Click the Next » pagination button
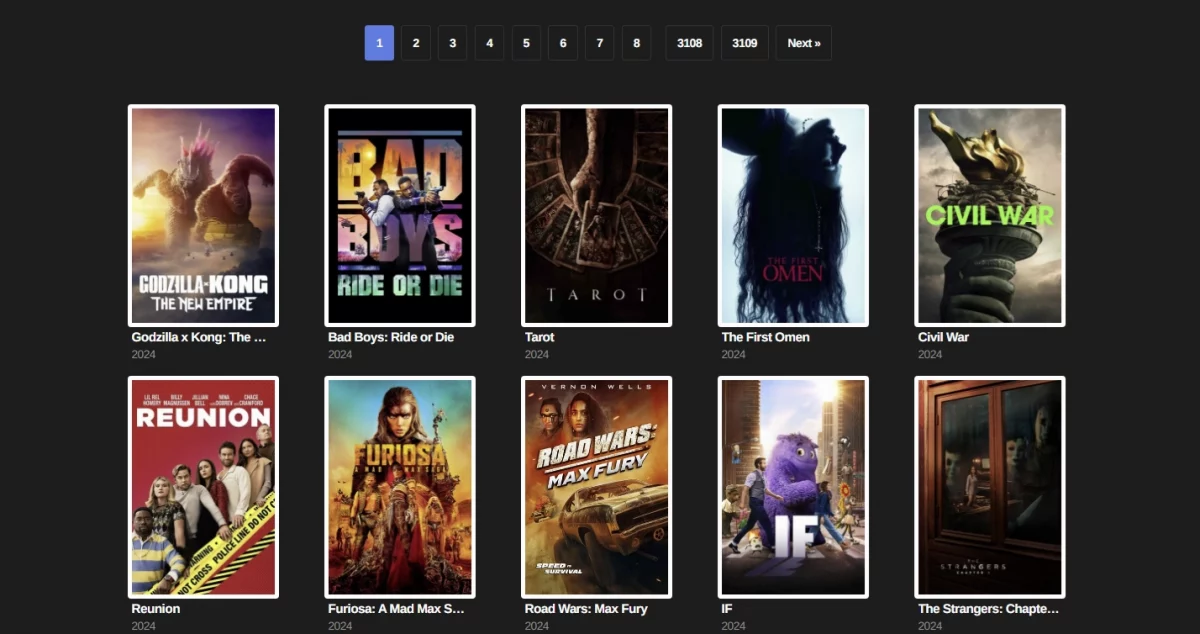The width and height of the screenshot is (1200, 634). (803, 43)
